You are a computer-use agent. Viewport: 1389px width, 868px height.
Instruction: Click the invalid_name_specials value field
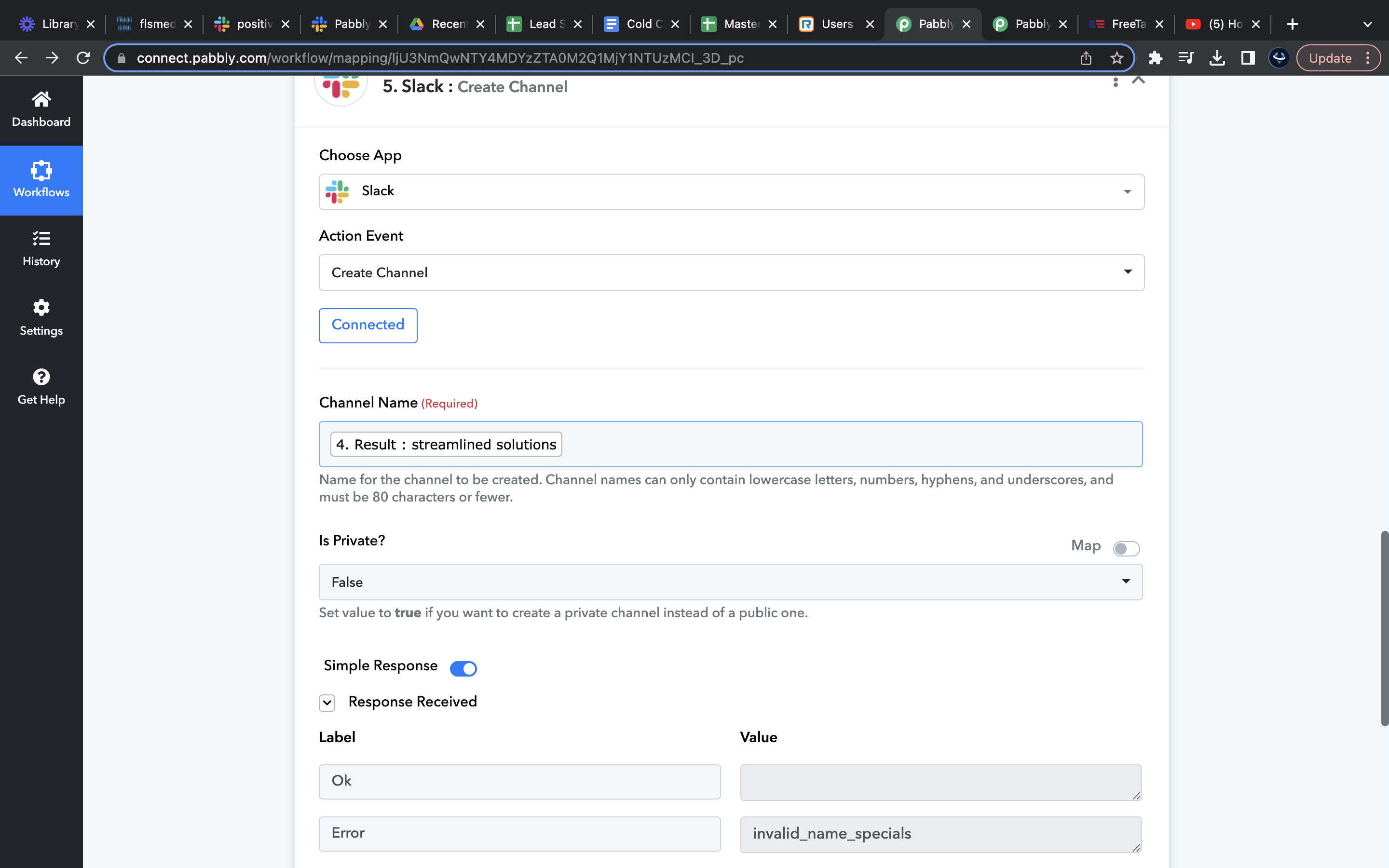[x=940, y=834]
